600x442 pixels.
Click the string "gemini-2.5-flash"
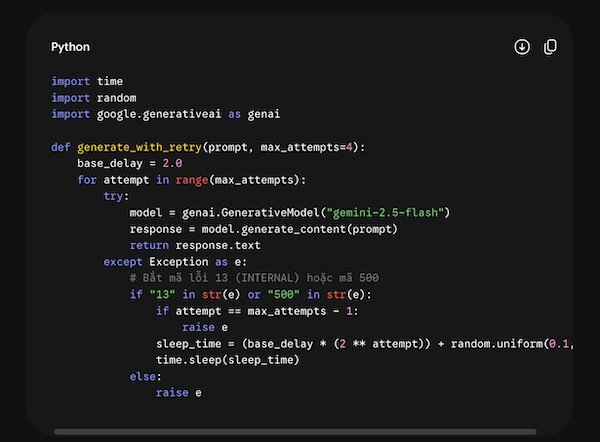[x=385, y=212]
